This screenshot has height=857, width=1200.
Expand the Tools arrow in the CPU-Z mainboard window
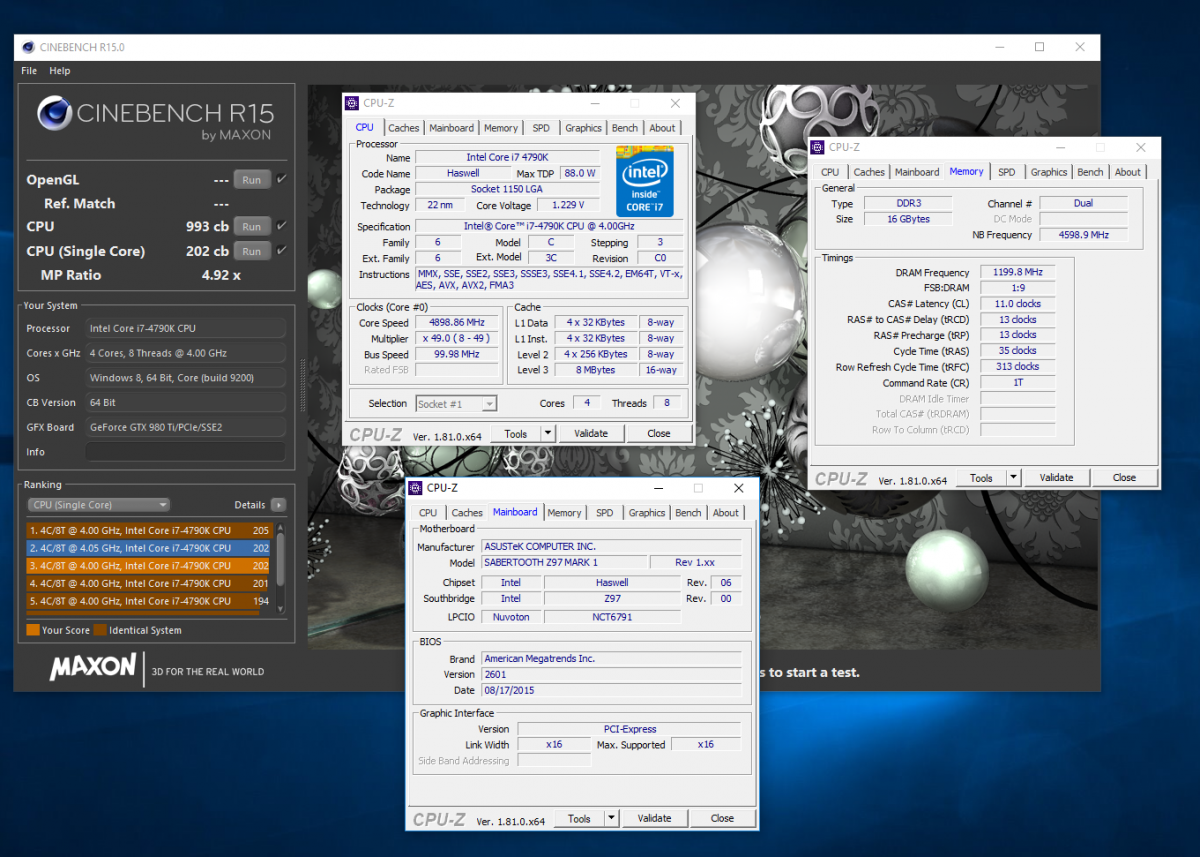click(x=611, y=818)
